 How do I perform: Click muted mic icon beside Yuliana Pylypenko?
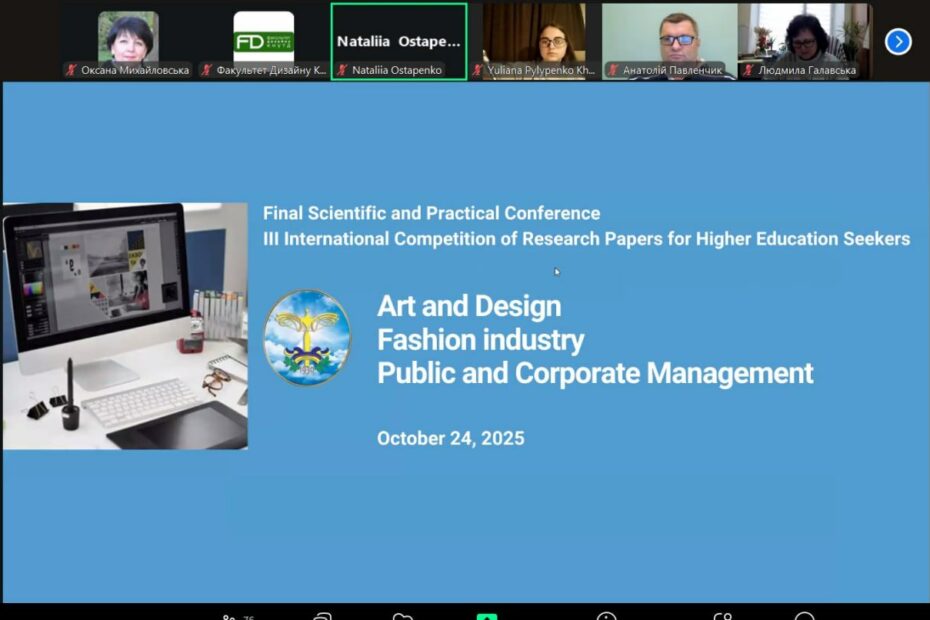coord(478,70)
